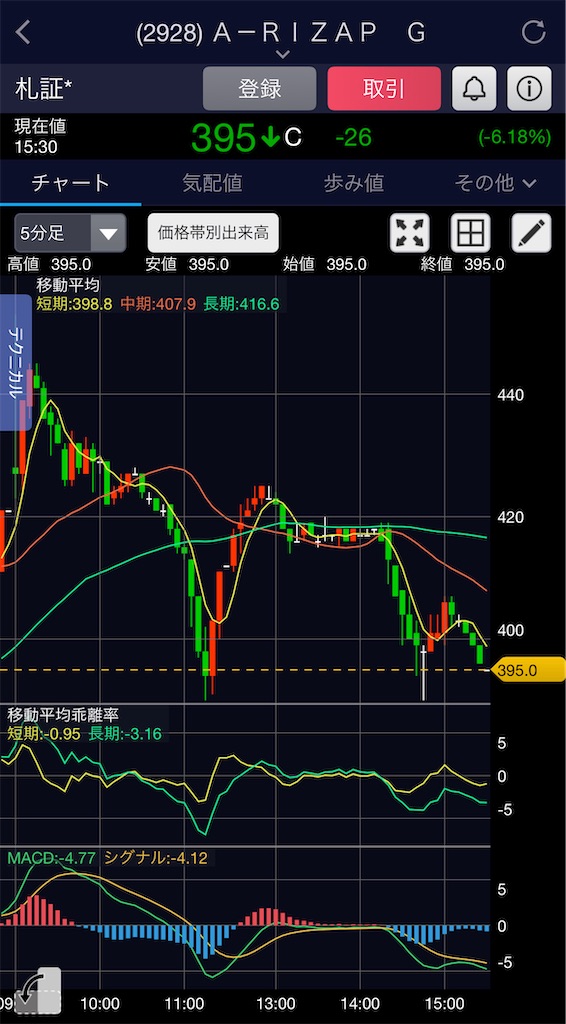566x1024 pixels.
Task: Tap the back arrow icon
Action: click(24, 32)
